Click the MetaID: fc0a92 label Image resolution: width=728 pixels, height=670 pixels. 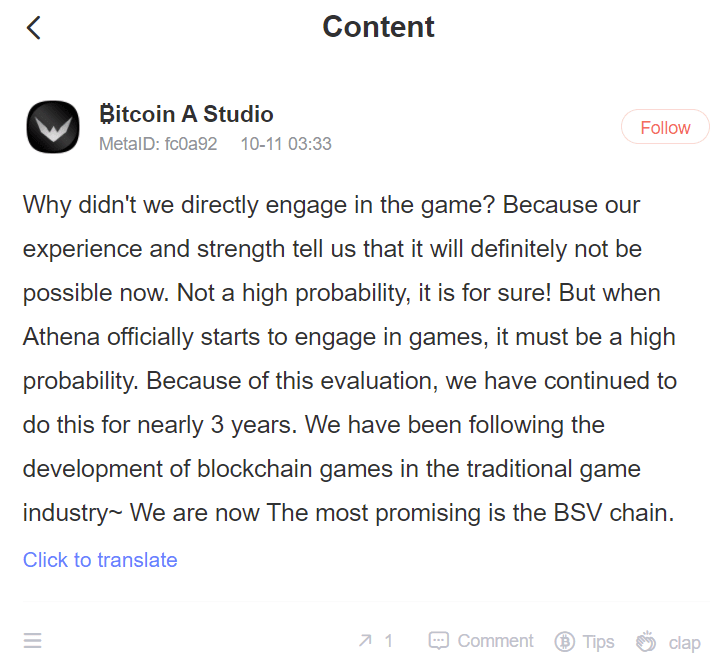pos(158,144)
